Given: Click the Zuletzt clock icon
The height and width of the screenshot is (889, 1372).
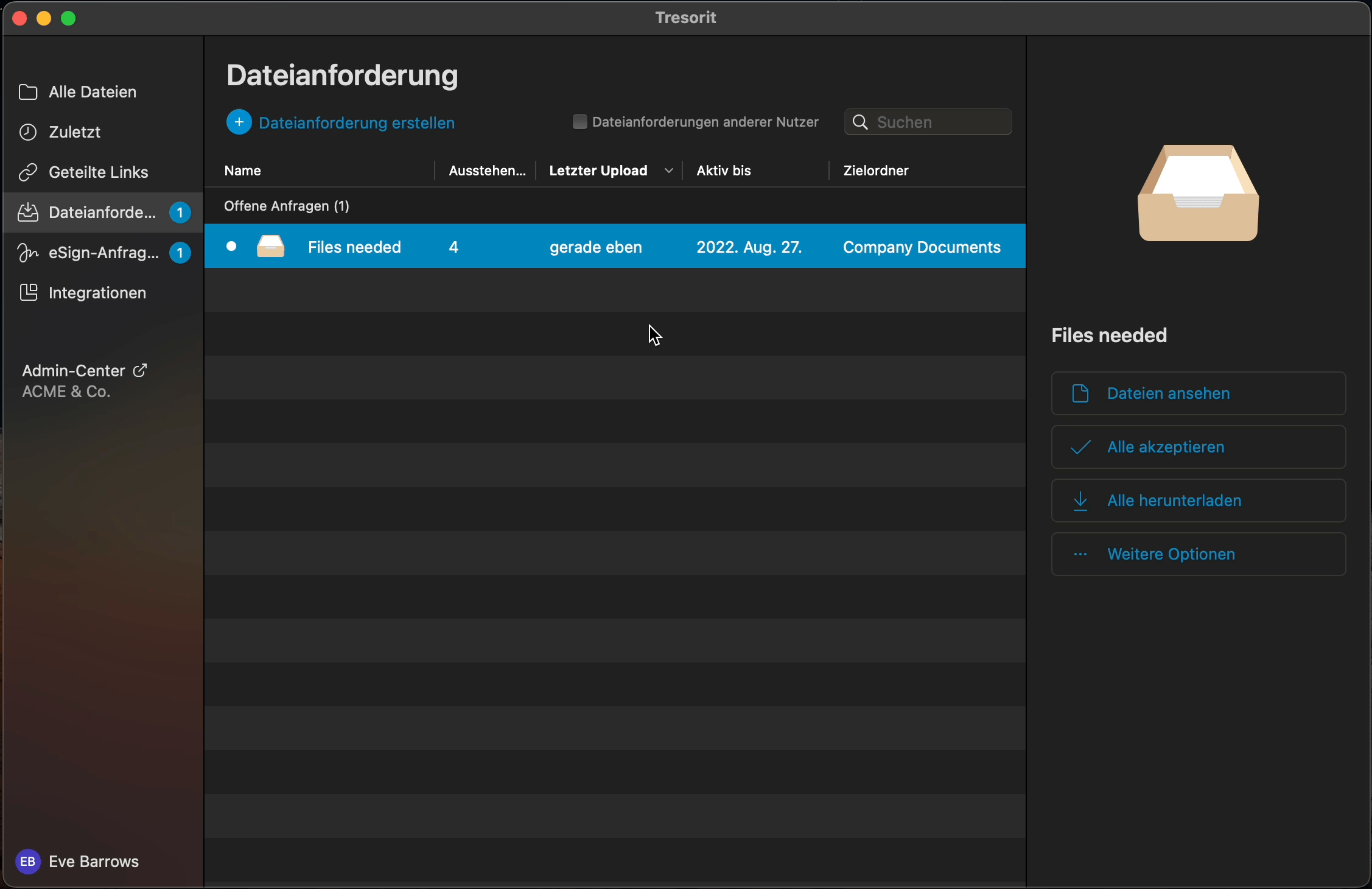Looking at the screenshot, I should [x=28, y=132].
